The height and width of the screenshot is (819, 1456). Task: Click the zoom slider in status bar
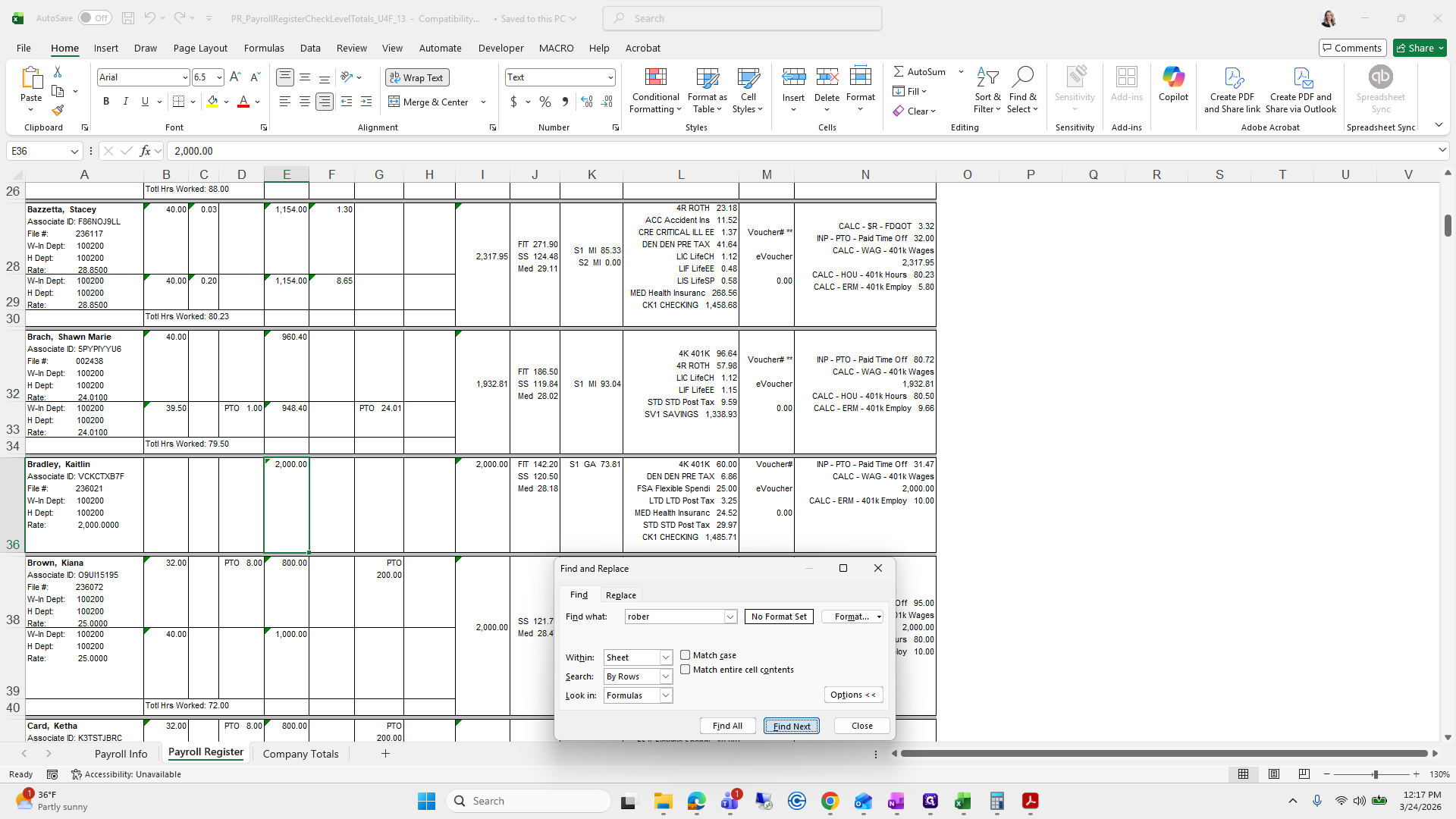pos(1374,774)
